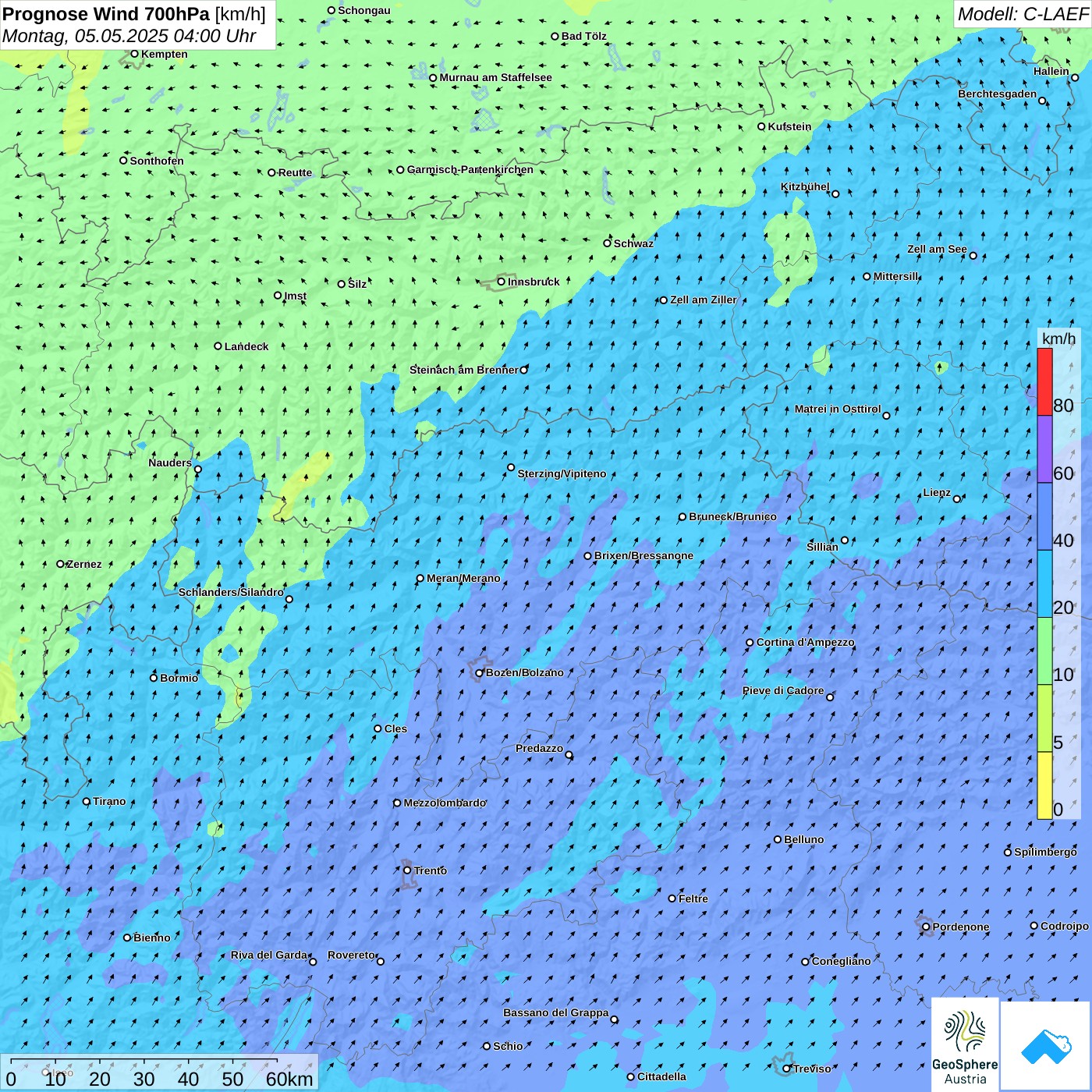Click the Hallein town label
Image resolution: width=1092 pixels, height=1092 pixels.
point(1051,71)
